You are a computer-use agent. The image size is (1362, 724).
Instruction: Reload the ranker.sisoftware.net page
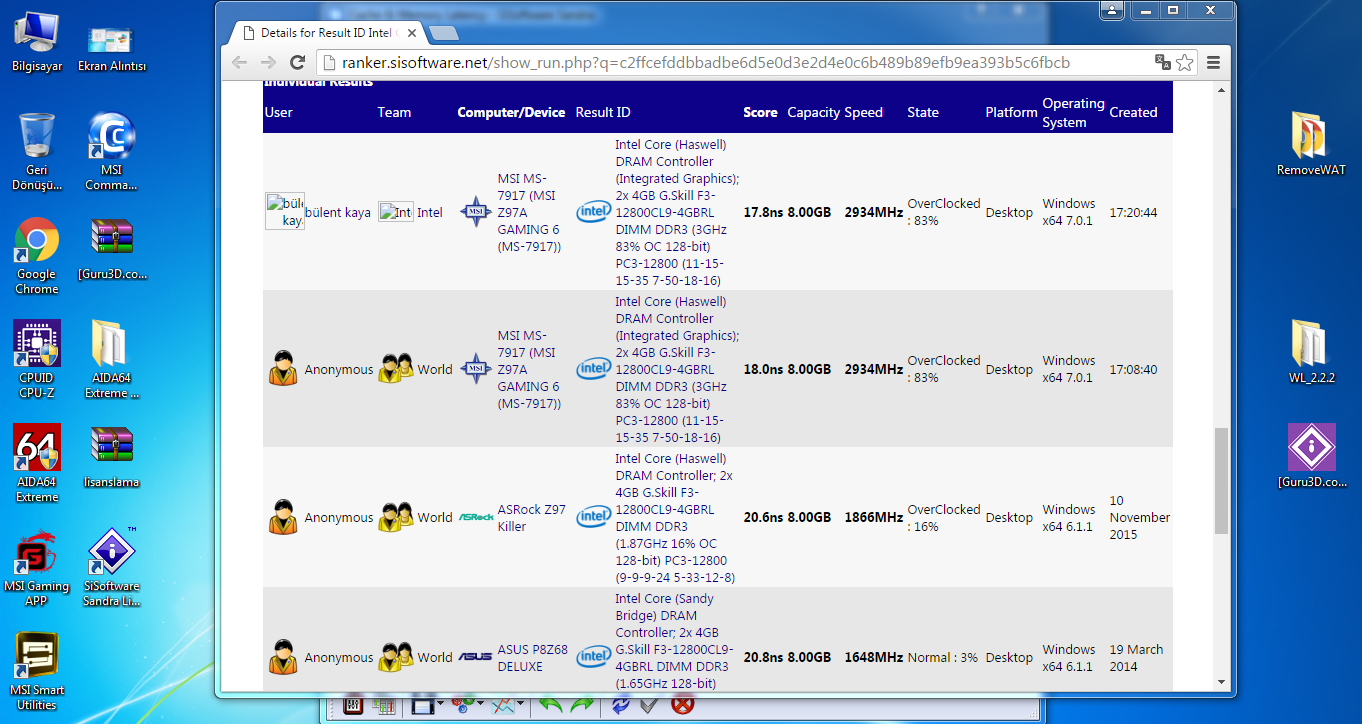click(x=297, y=62)
